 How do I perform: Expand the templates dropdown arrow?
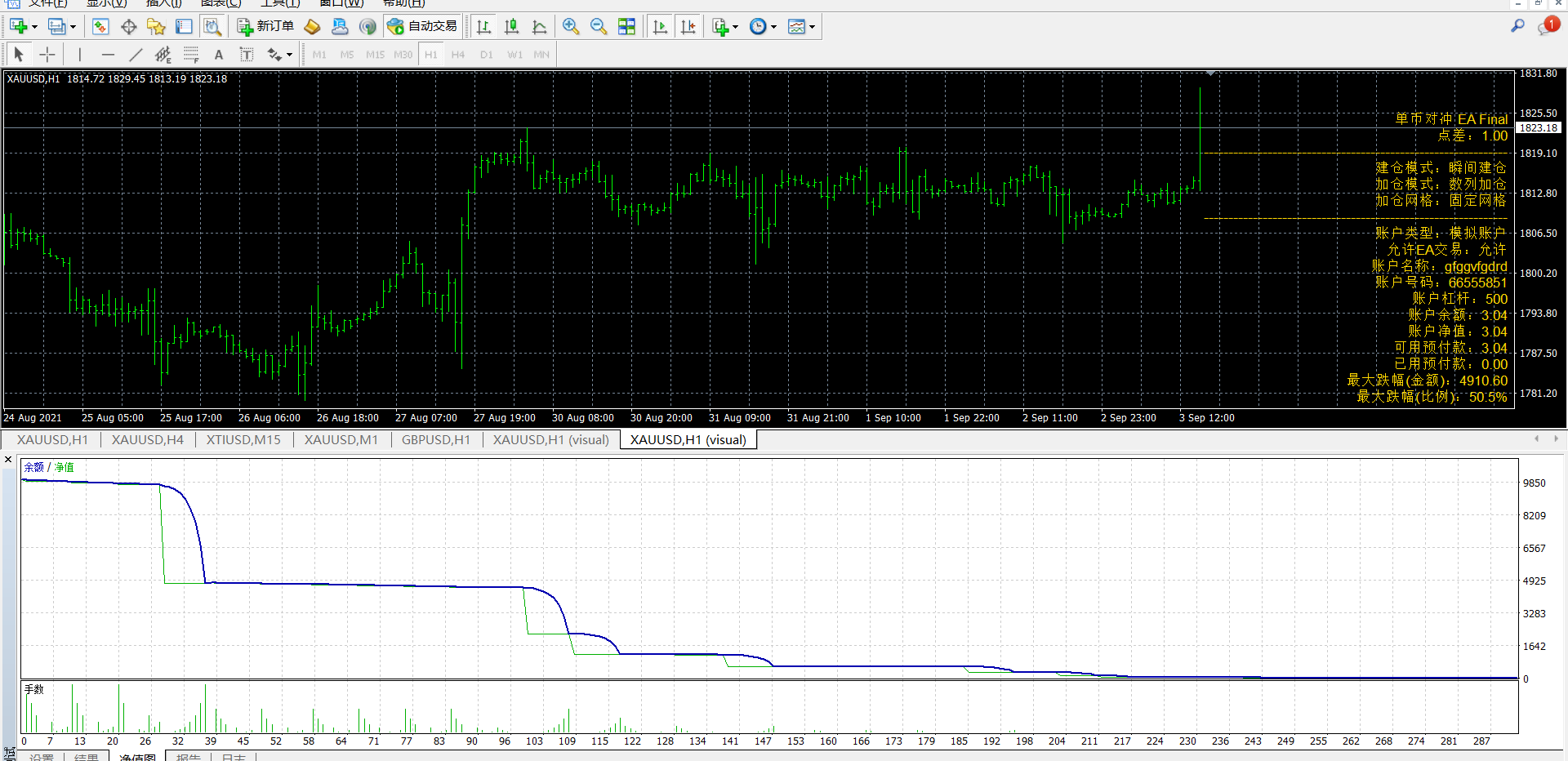click(812, 27)
